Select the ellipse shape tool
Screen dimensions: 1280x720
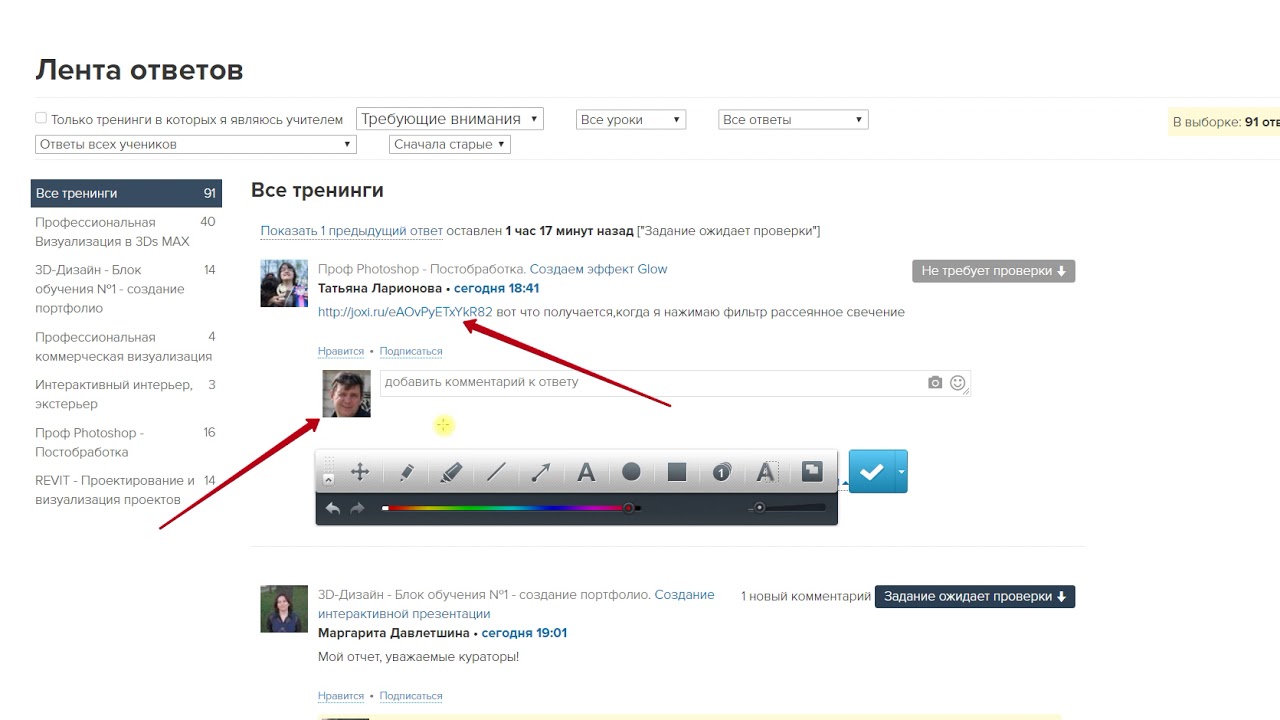pyautogui.click(x=631, y=472)
